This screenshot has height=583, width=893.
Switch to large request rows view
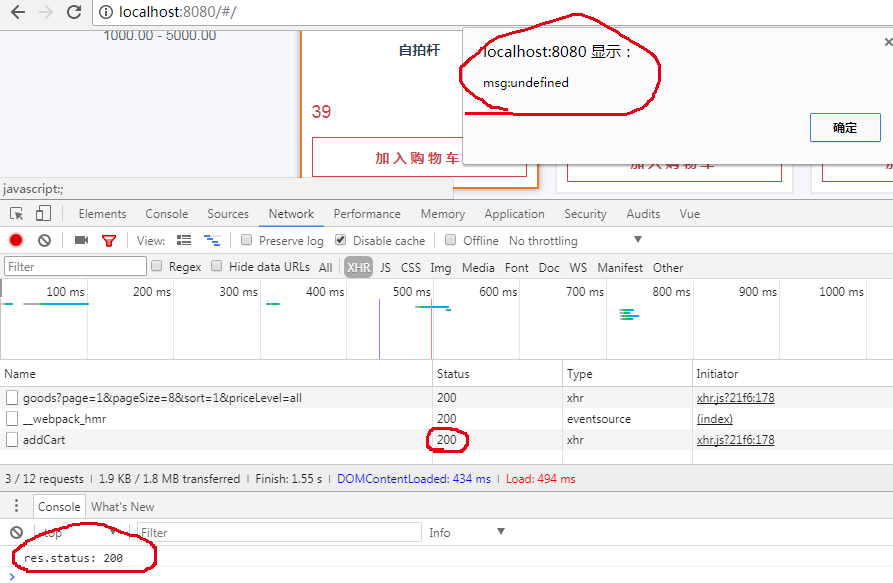[184, 241]
